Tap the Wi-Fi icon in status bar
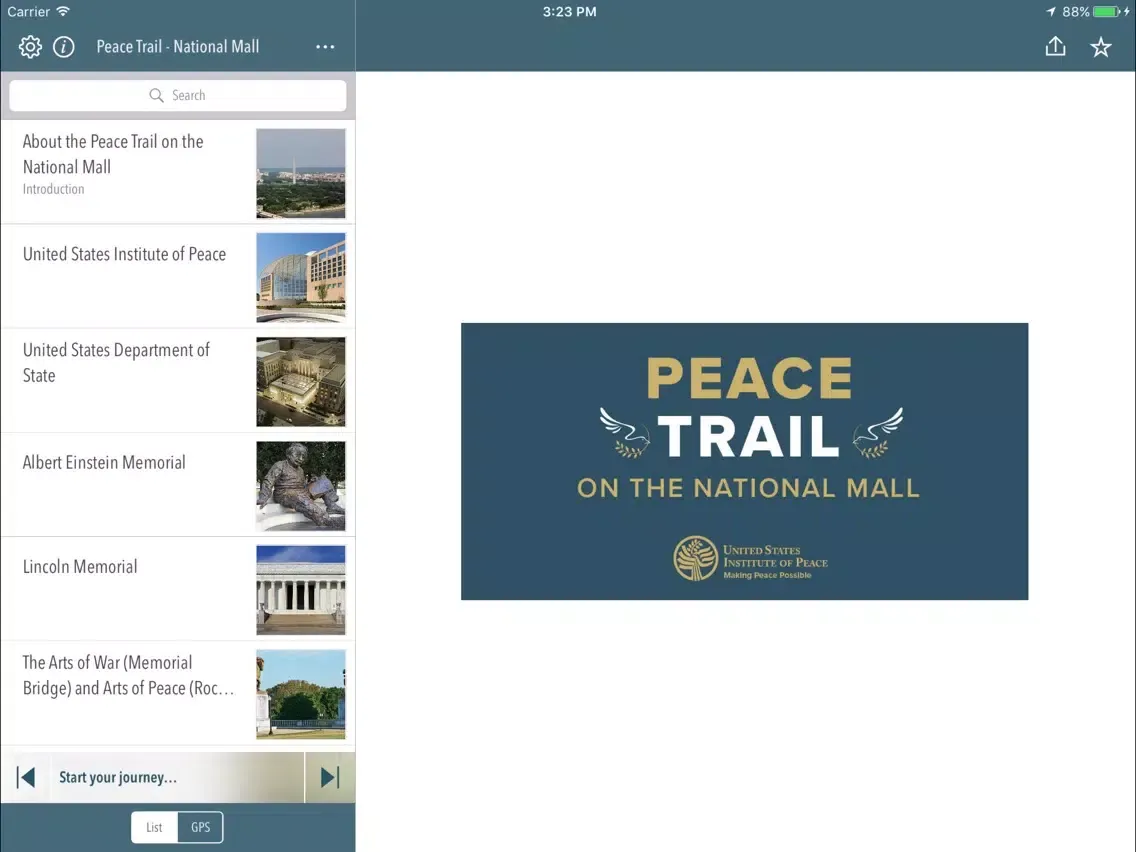 [x=63, y=12]
